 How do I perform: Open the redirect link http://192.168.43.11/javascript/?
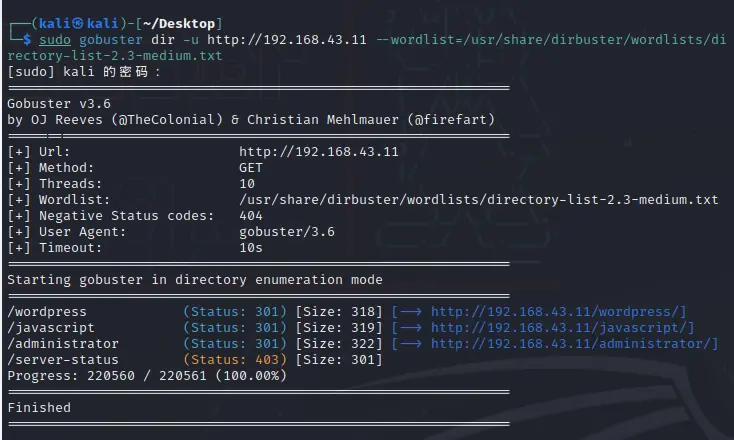click(x=562, y=327)
